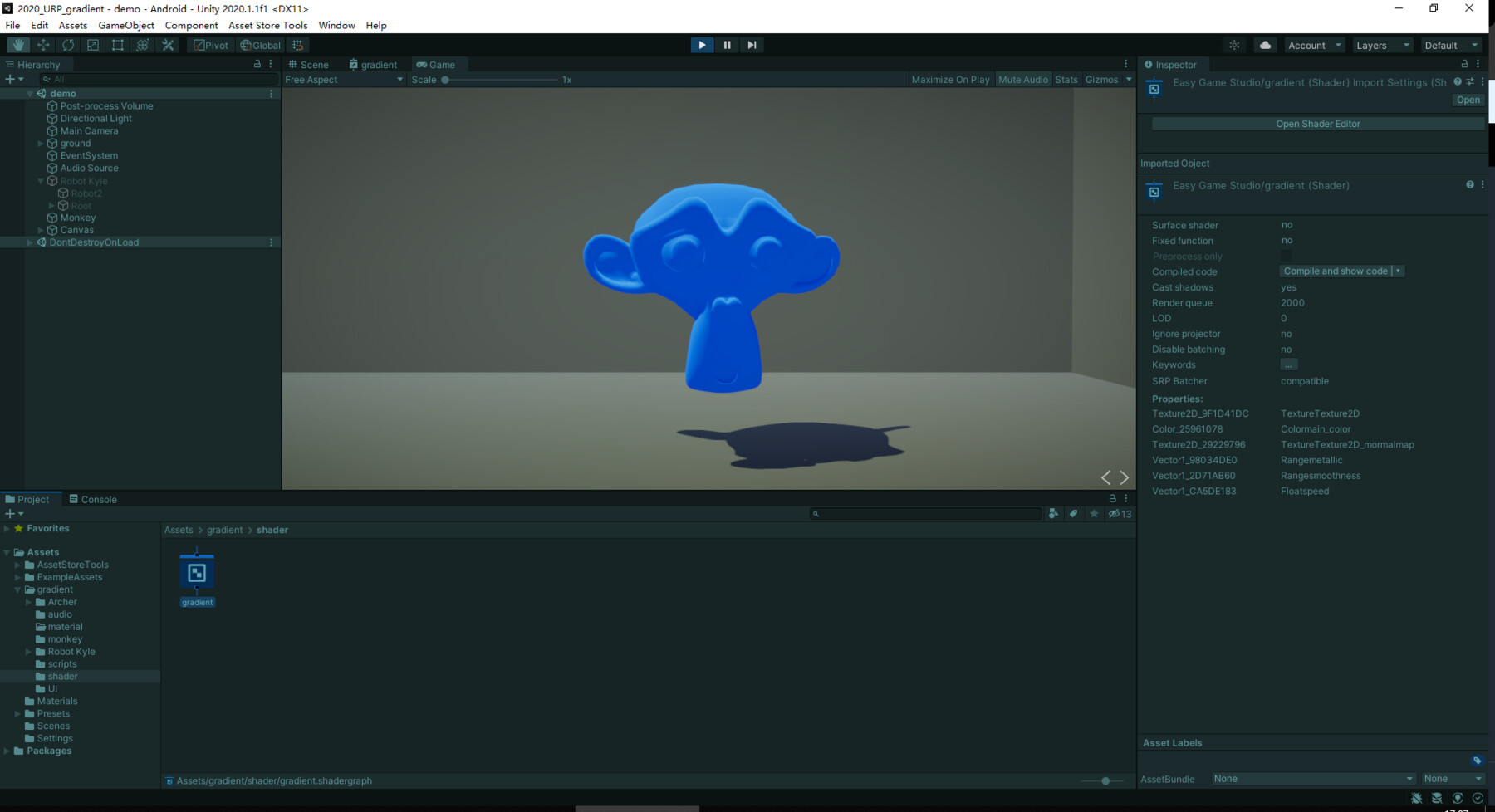Select the Scale tool
Screen dimensions: 1495x812
click(x=93, y=45)
